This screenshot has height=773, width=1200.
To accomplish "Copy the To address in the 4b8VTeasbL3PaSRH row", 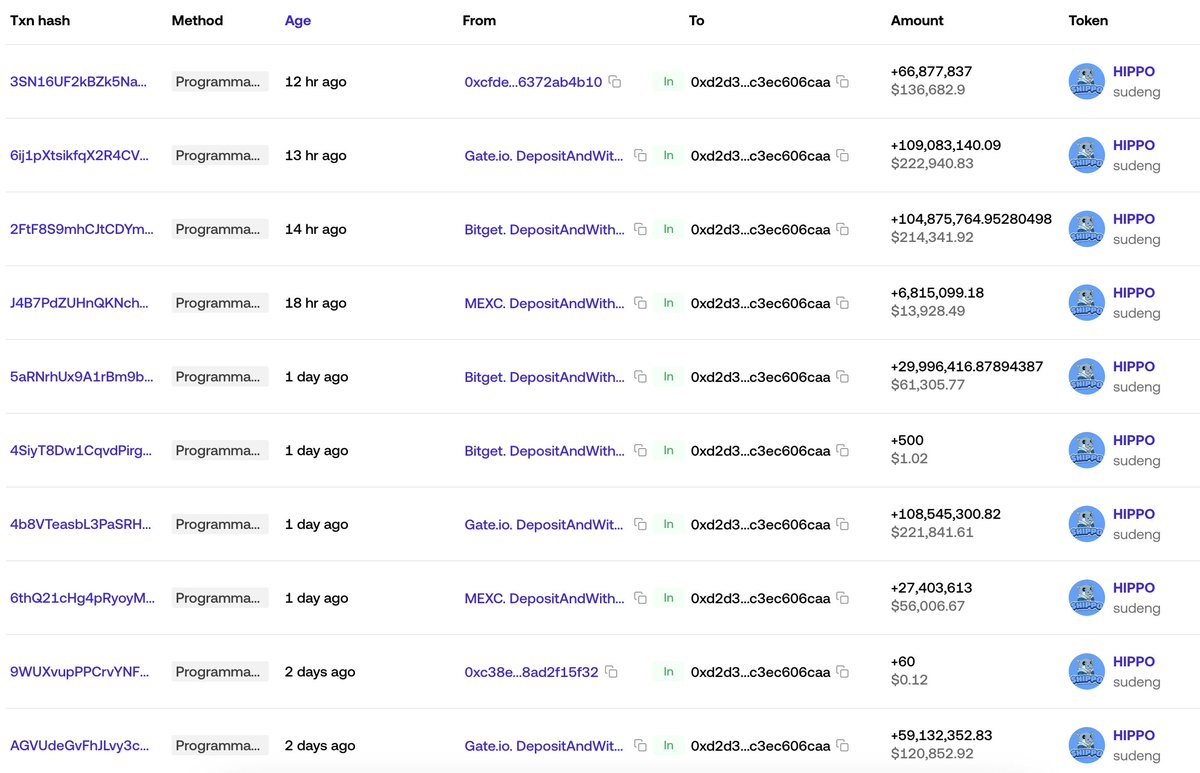I will pos(843,525).
